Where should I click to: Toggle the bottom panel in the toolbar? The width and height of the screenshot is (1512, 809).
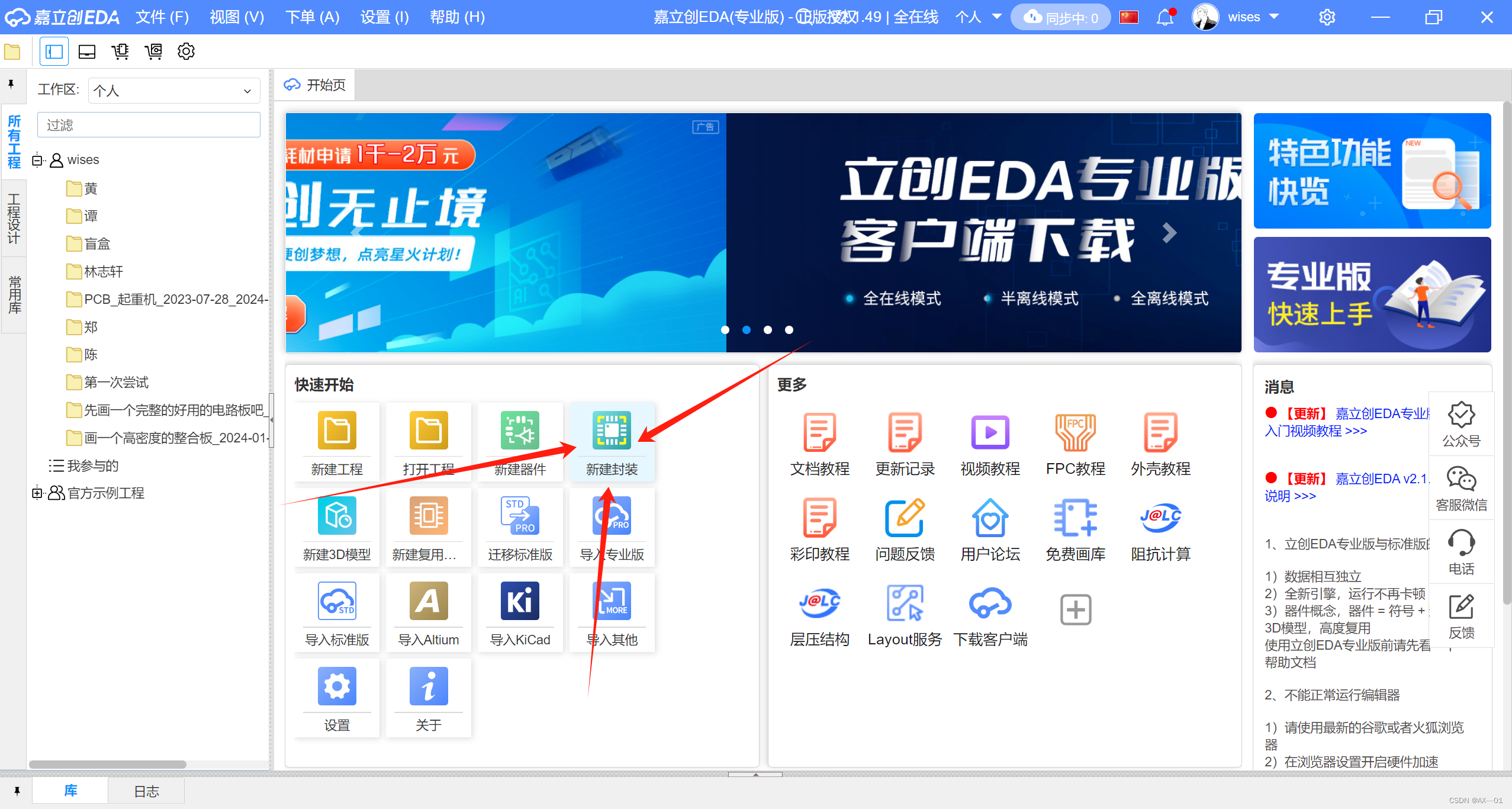(x=87, y=52)
